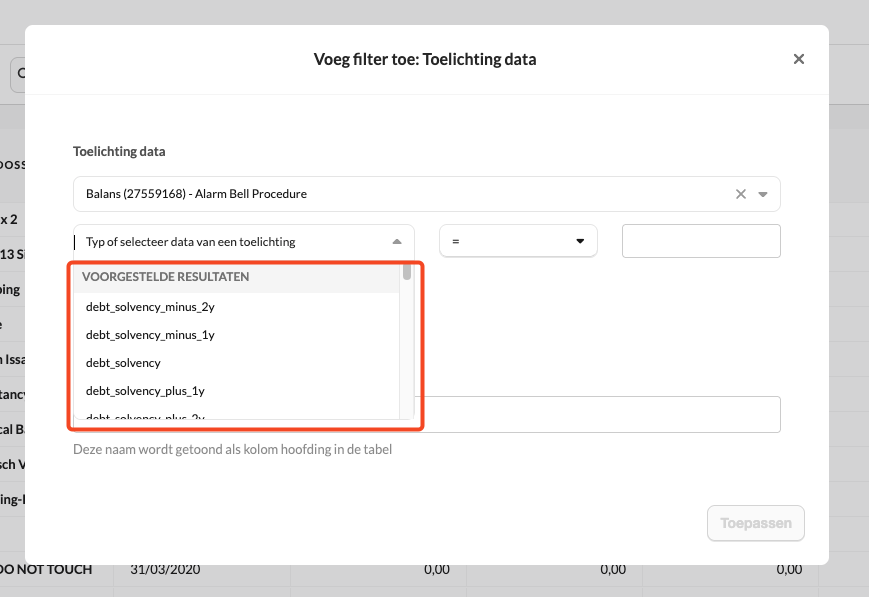Click the Toelichting data section label
The width and height of the screenshot is (869, 597).
point(119,151)
